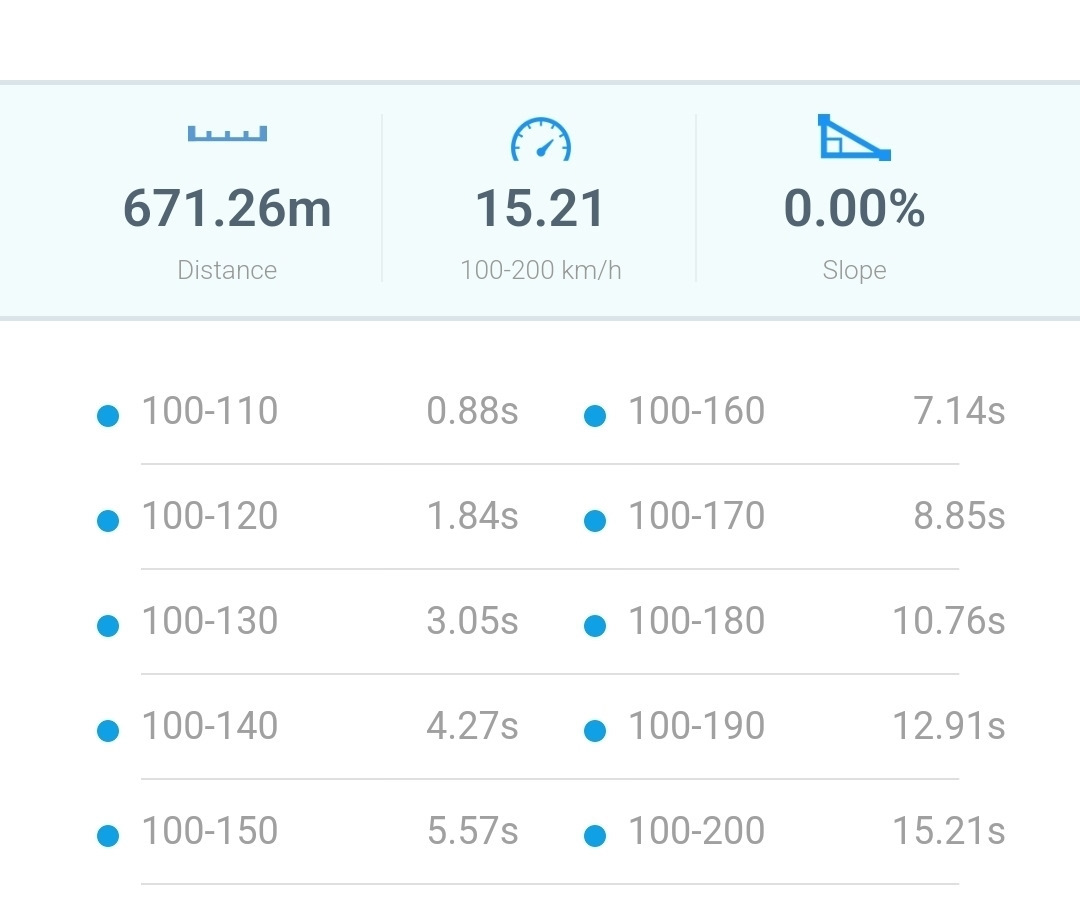Click the 0.00% slope value
The width and height of the screenshot is (1080, 907).
click(x=854, y=208)
